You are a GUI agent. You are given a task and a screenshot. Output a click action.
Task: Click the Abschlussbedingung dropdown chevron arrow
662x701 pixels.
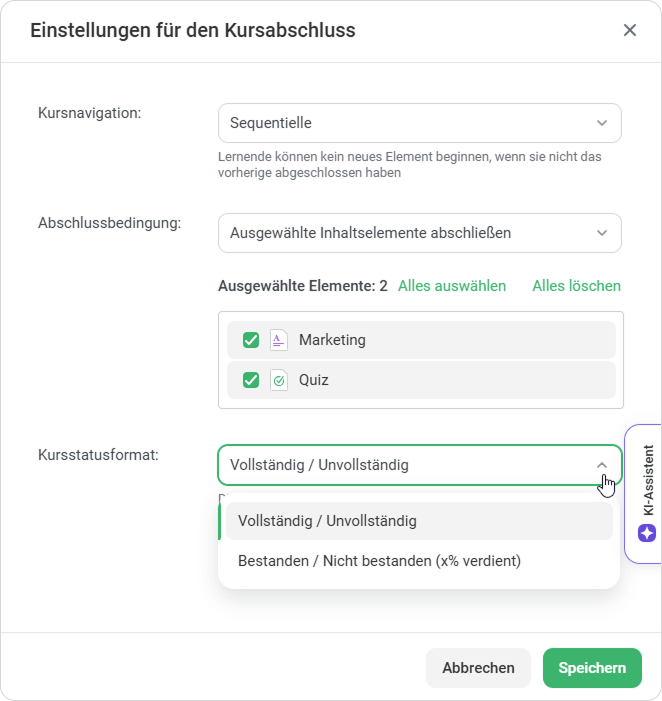[x=602, y=233]
